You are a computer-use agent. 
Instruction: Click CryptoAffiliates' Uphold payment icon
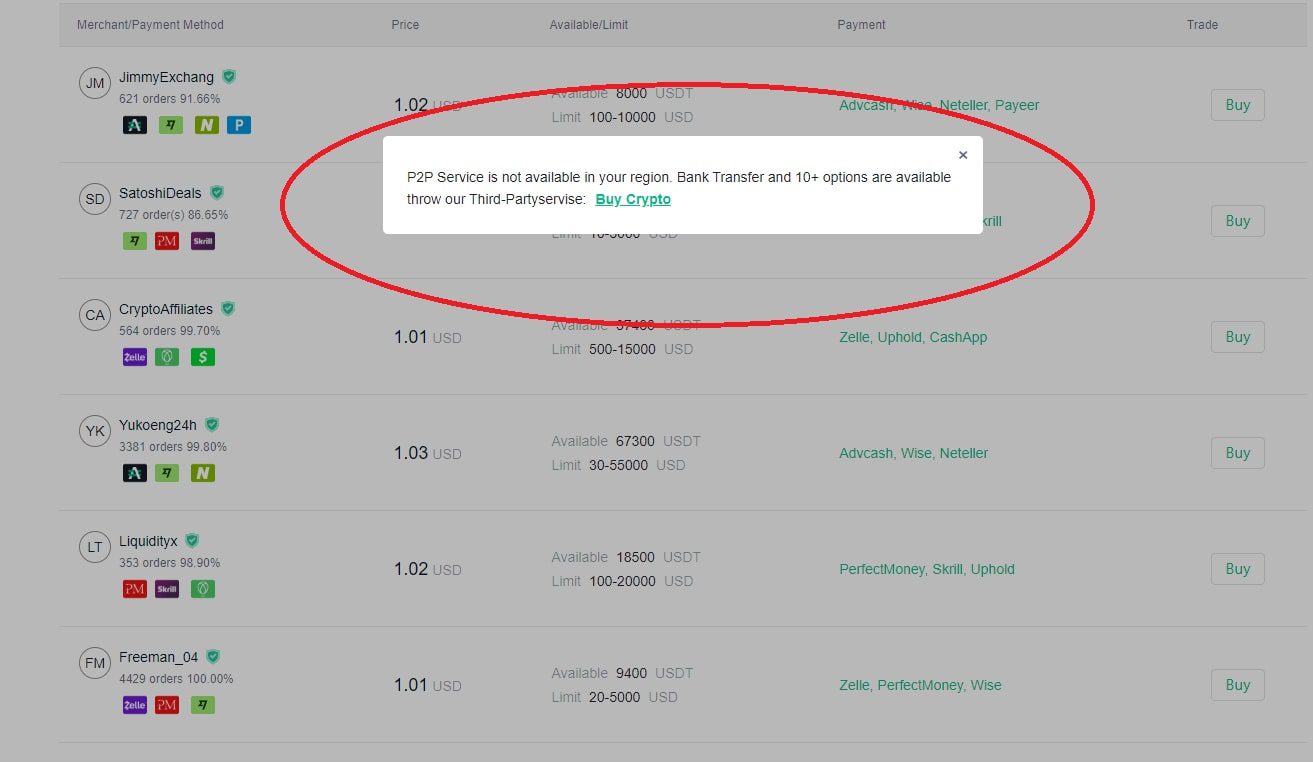167,357
